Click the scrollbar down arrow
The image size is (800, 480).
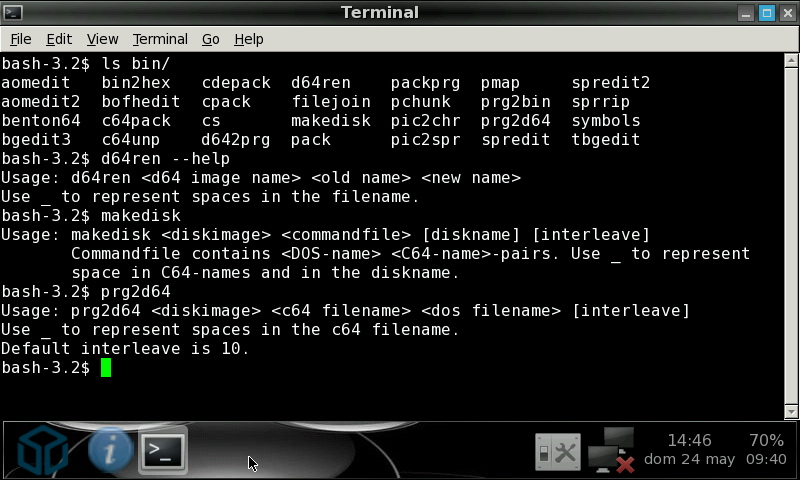[x=791, y=411]
